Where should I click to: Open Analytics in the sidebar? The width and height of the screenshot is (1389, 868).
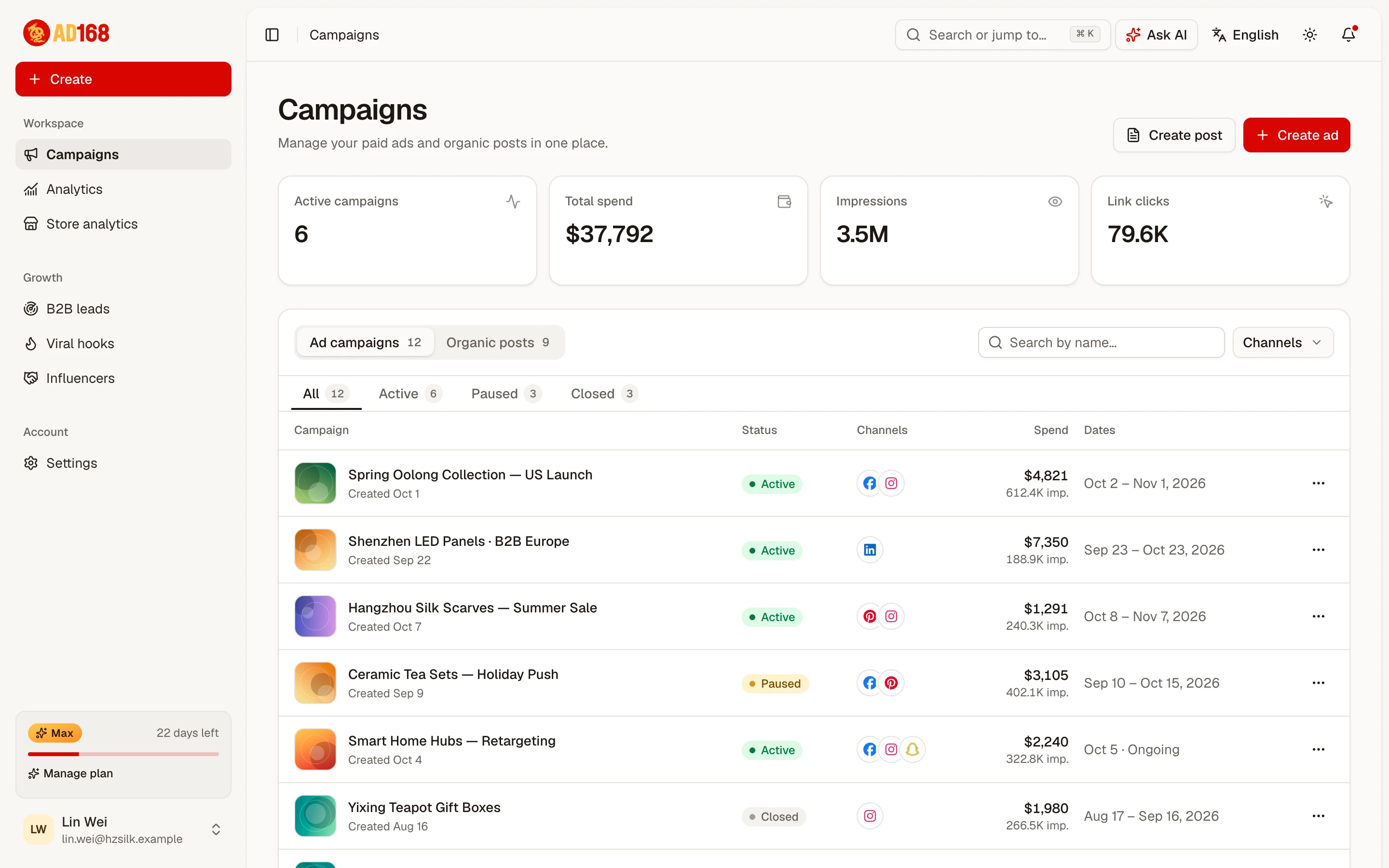123,189
